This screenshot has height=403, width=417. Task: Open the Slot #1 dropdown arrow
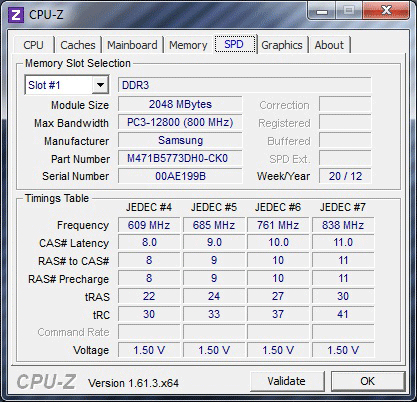[100, 85]
